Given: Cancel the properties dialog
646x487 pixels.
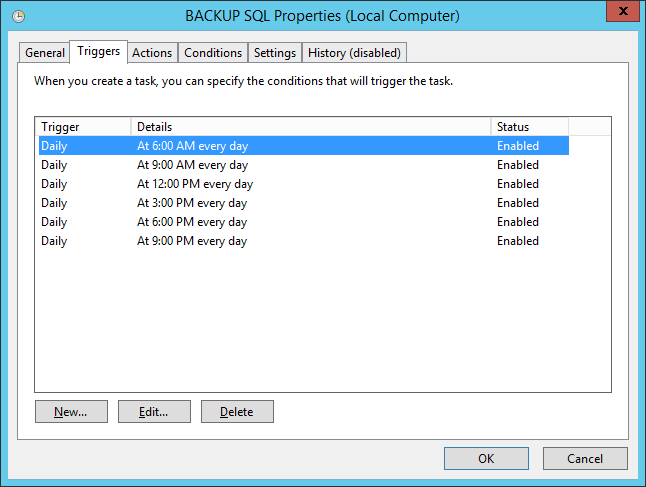Looking at the screenshot, I should click(x=585, y=459).
